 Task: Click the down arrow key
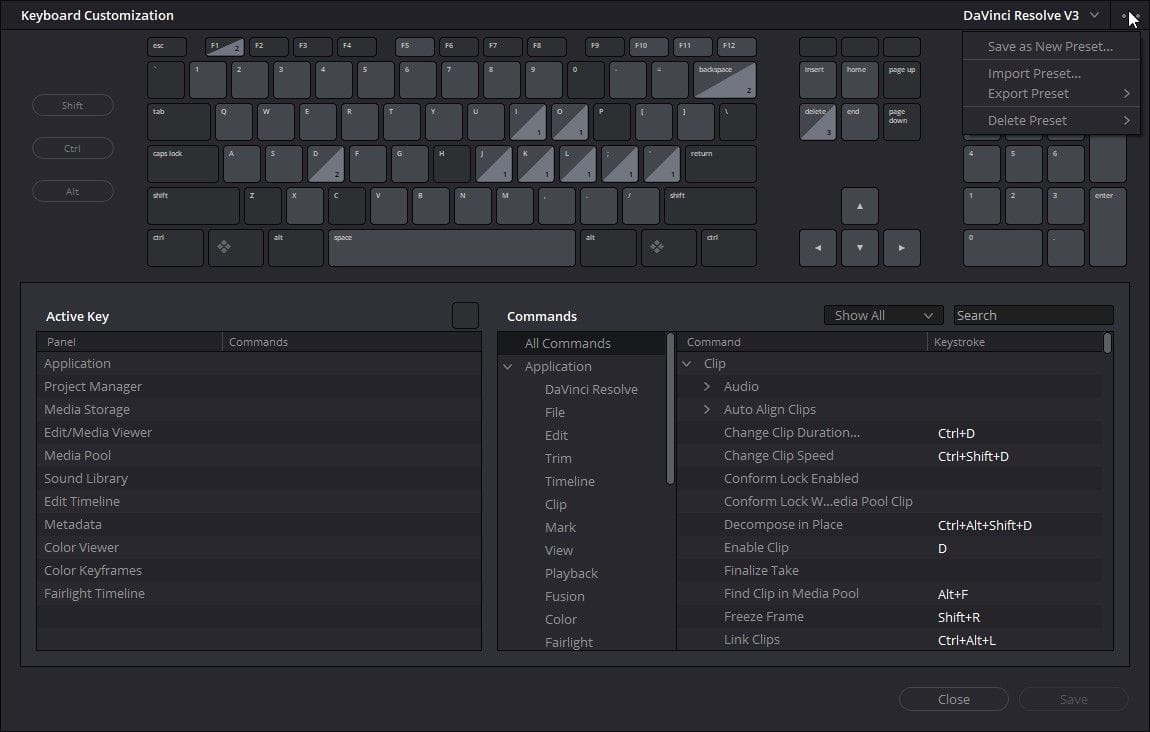[860, 248]
